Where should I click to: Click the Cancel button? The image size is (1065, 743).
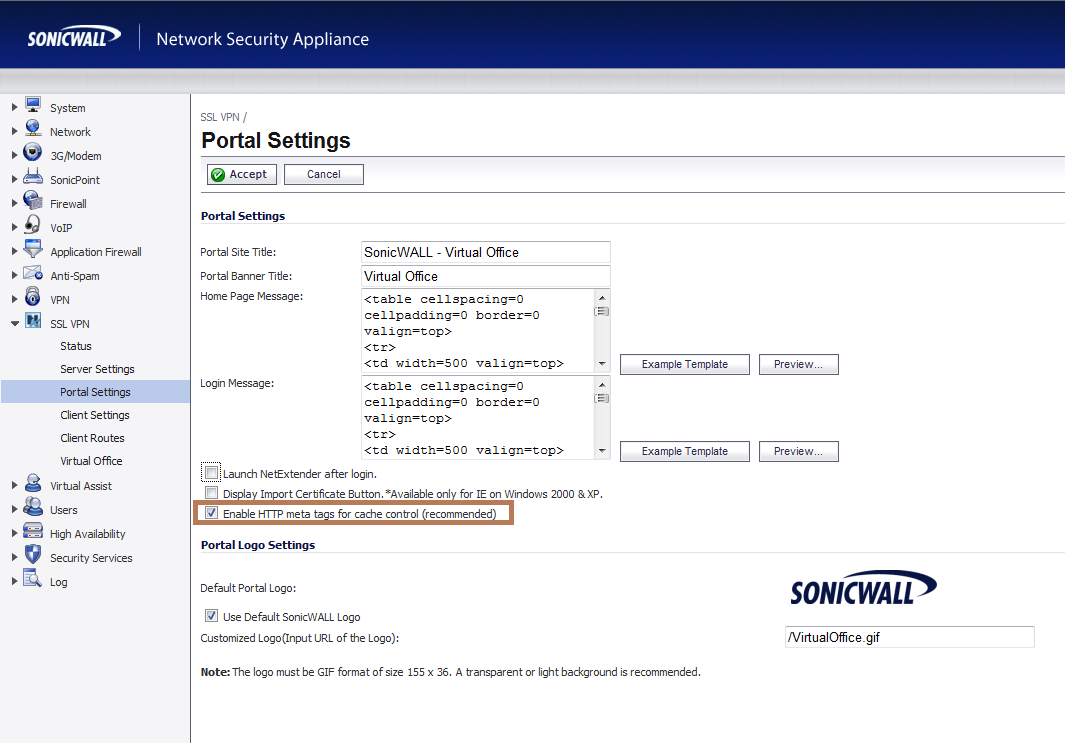(x=323, y=175)
